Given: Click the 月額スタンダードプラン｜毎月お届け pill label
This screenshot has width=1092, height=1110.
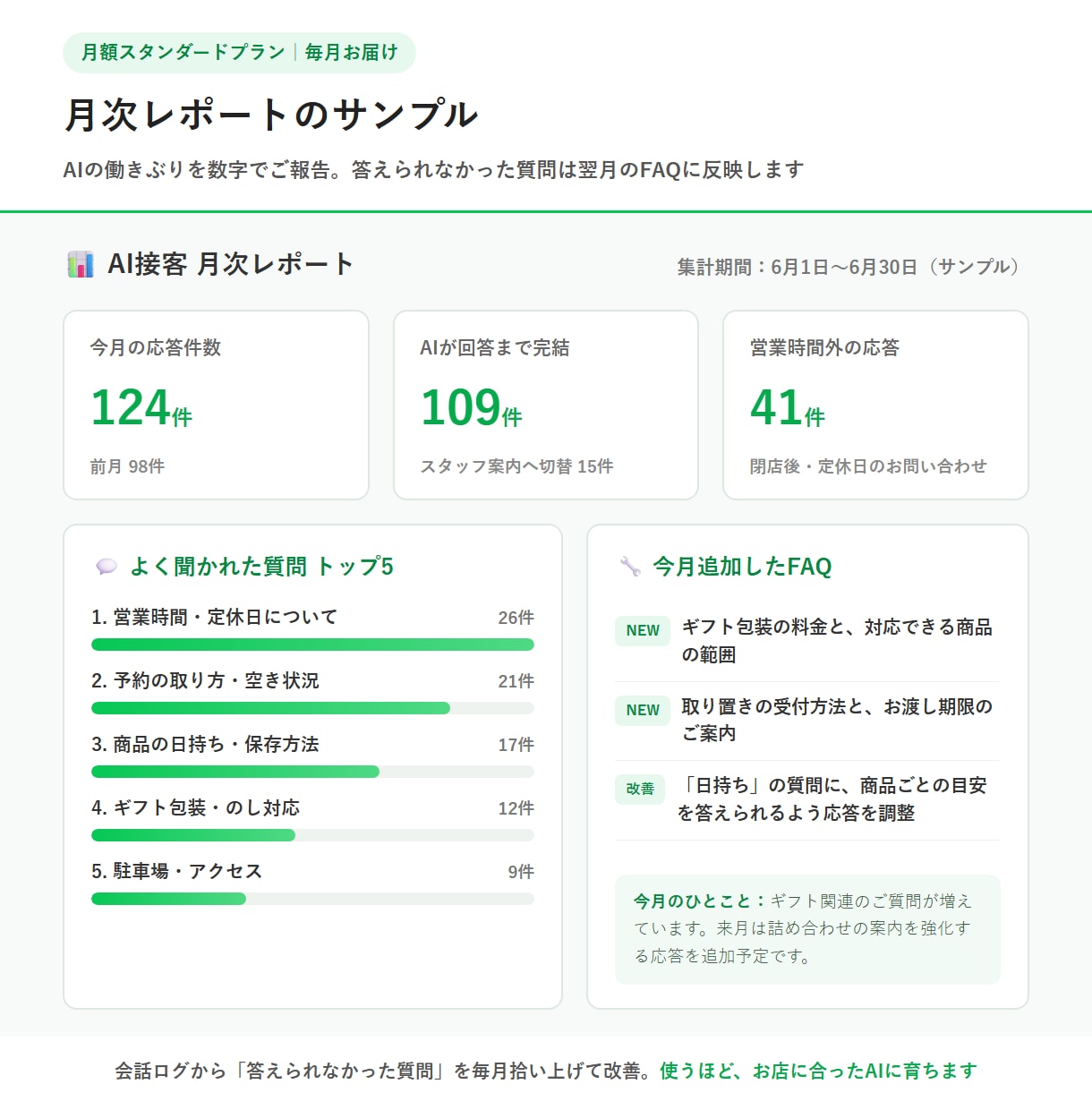Looking at the screenshot, I should click(239, 53).
